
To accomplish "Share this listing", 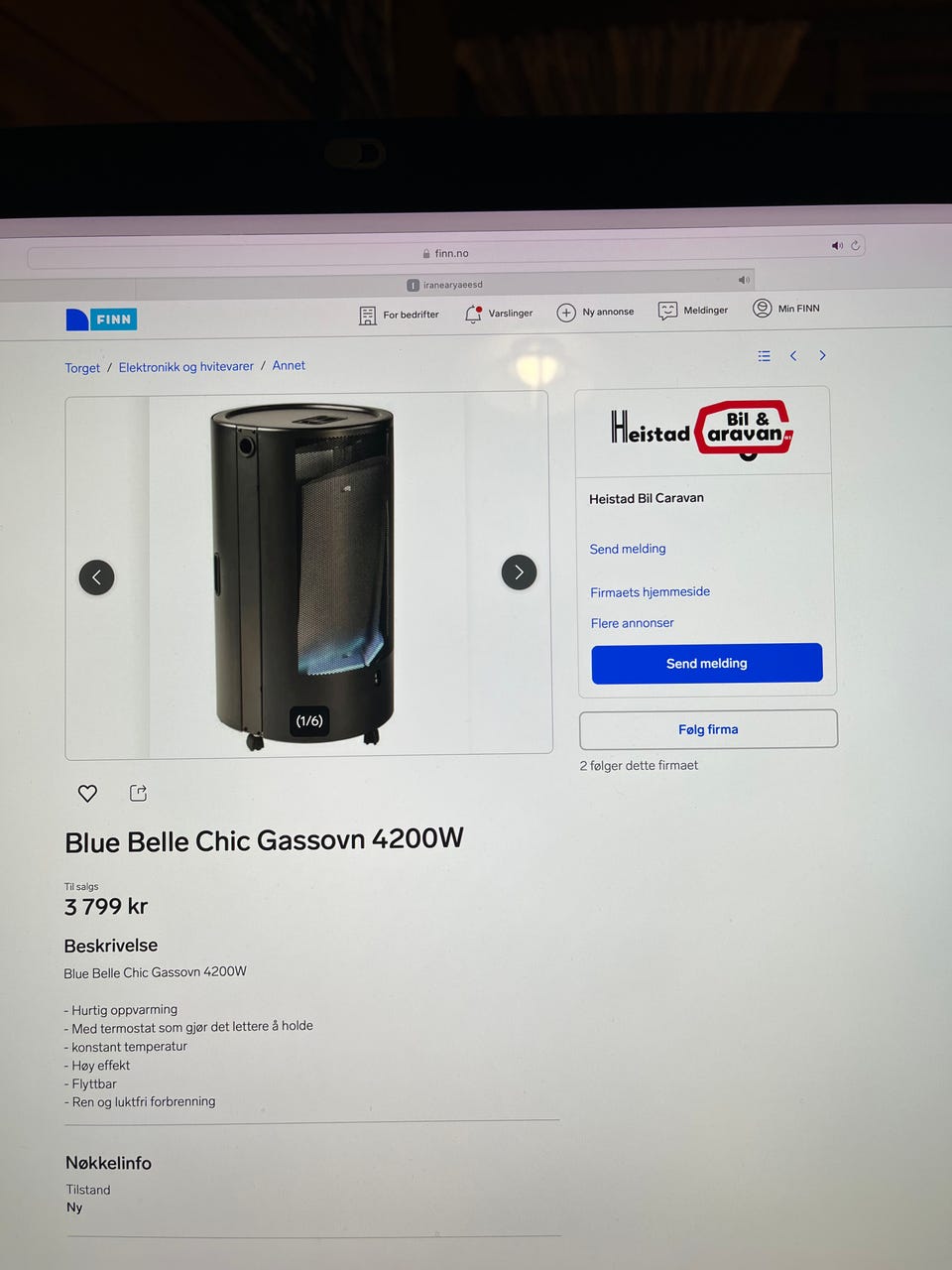I will (138, 792).
